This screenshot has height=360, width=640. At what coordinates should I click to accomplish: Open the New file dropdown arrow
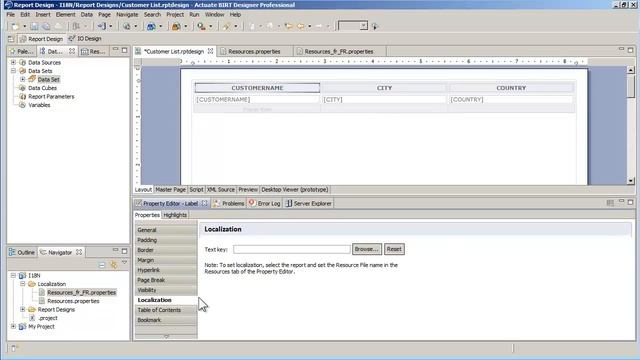coord(24,27)
